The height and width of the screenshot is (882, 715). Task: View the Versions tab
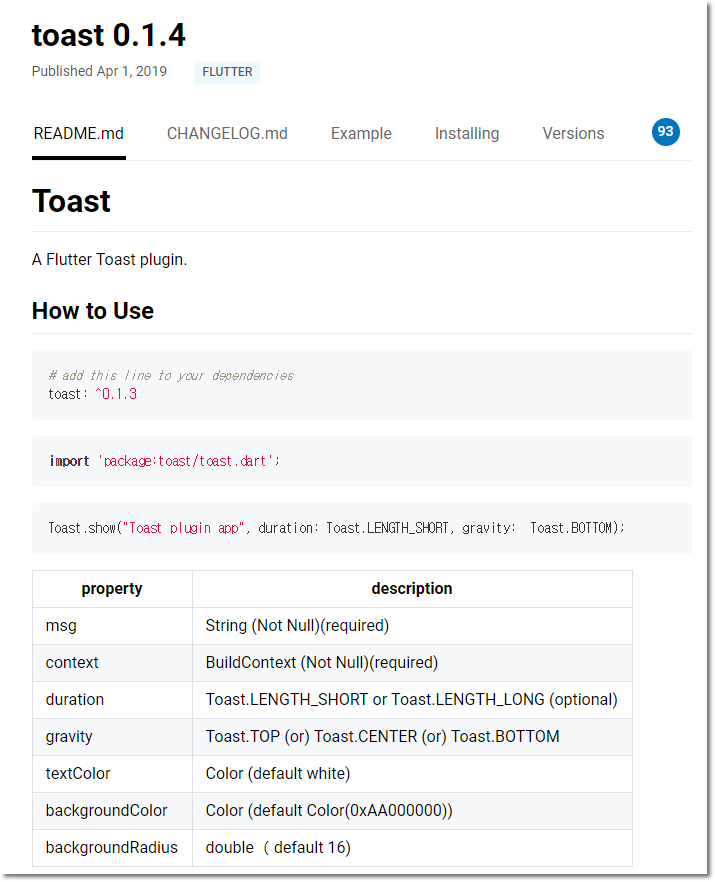573,134
